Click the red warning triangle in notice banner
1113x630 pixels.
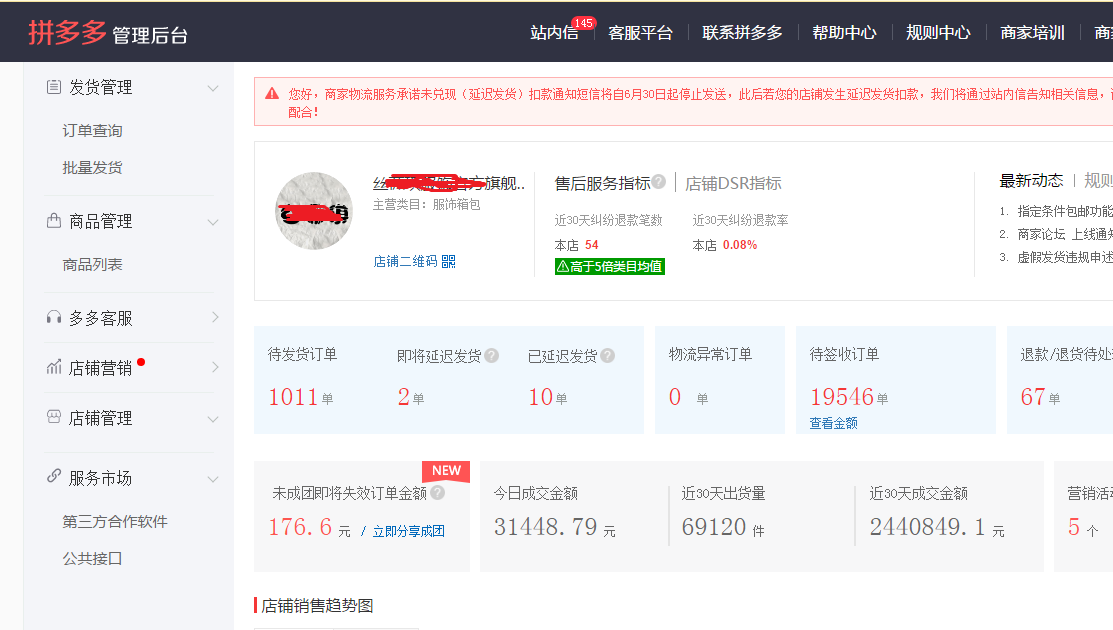click(x=272, y=94)
